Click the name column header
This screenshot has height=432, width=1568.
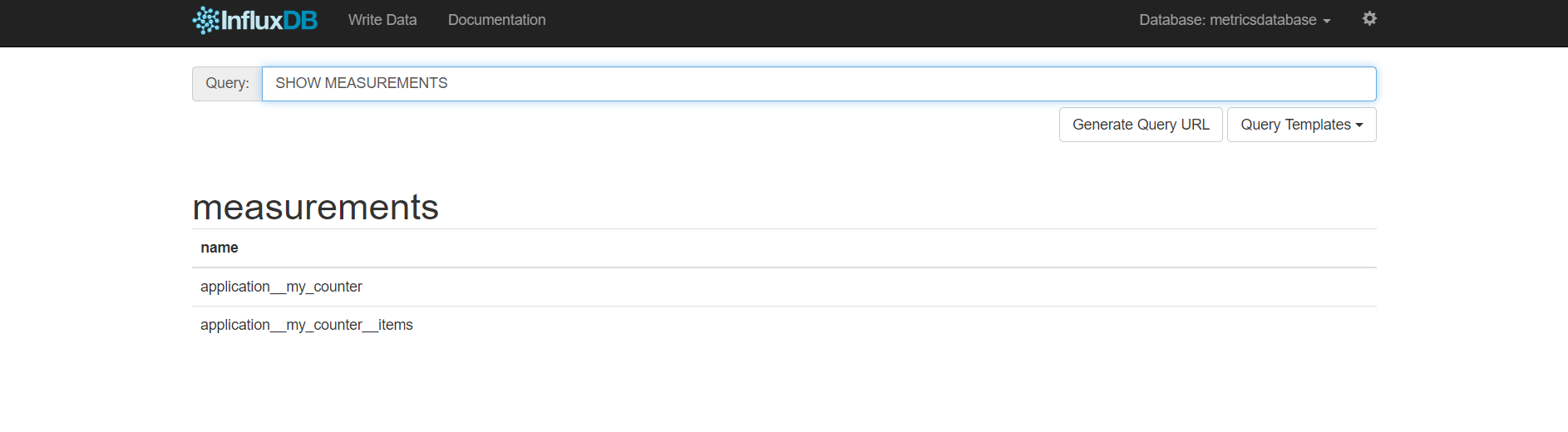pyautogui.click(x=219, y=248)
